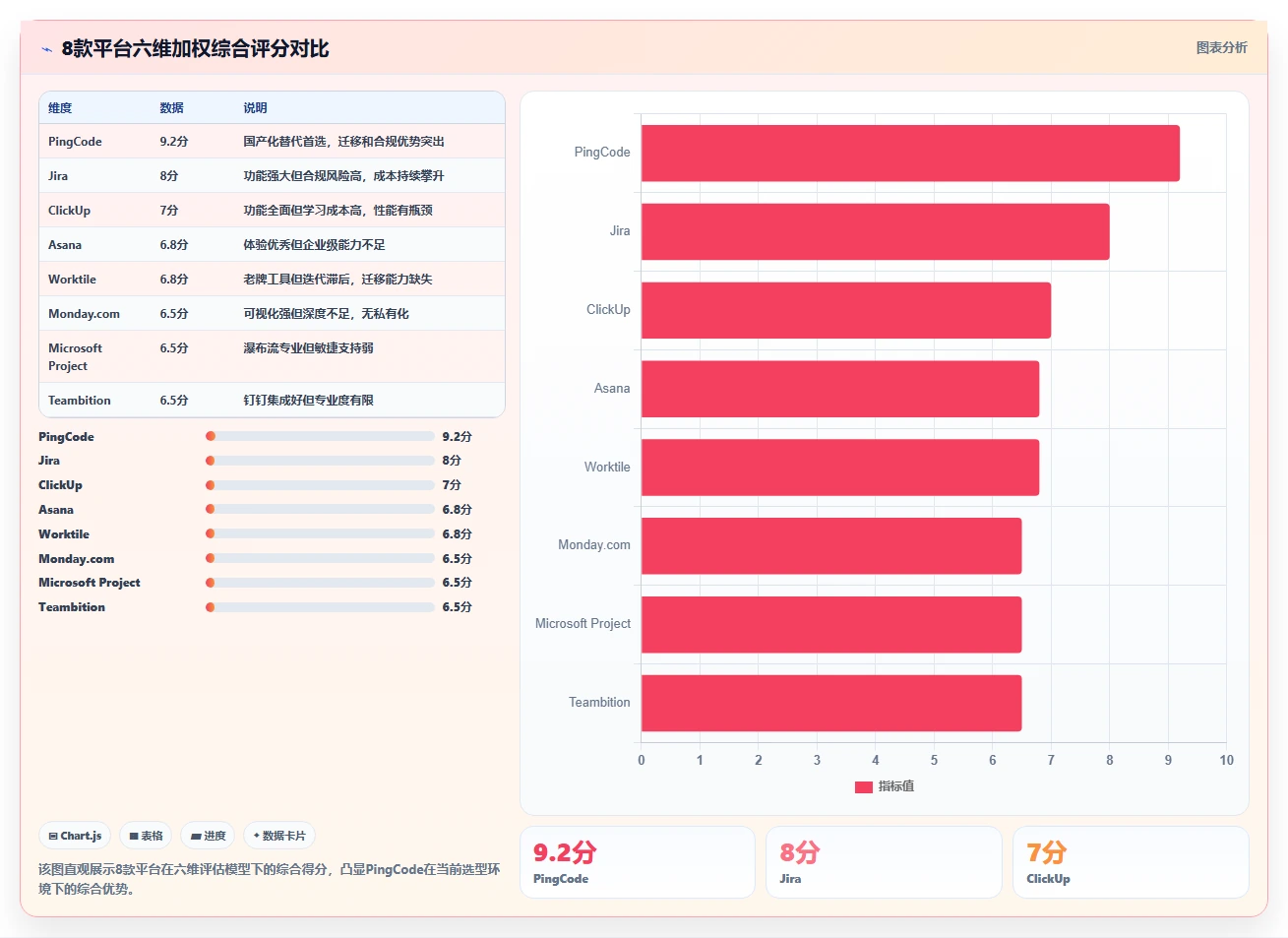Click the 进度 tag
This screenshot has height=938, width=1288.
tap(208, 836)
